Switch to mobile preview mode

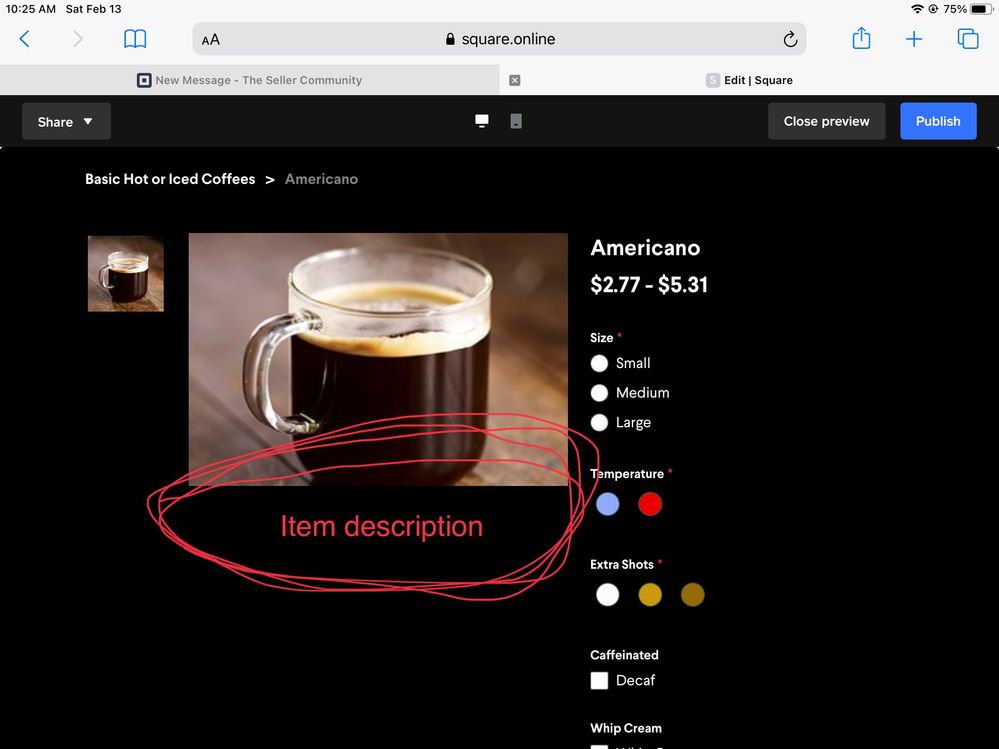(516, 121)
